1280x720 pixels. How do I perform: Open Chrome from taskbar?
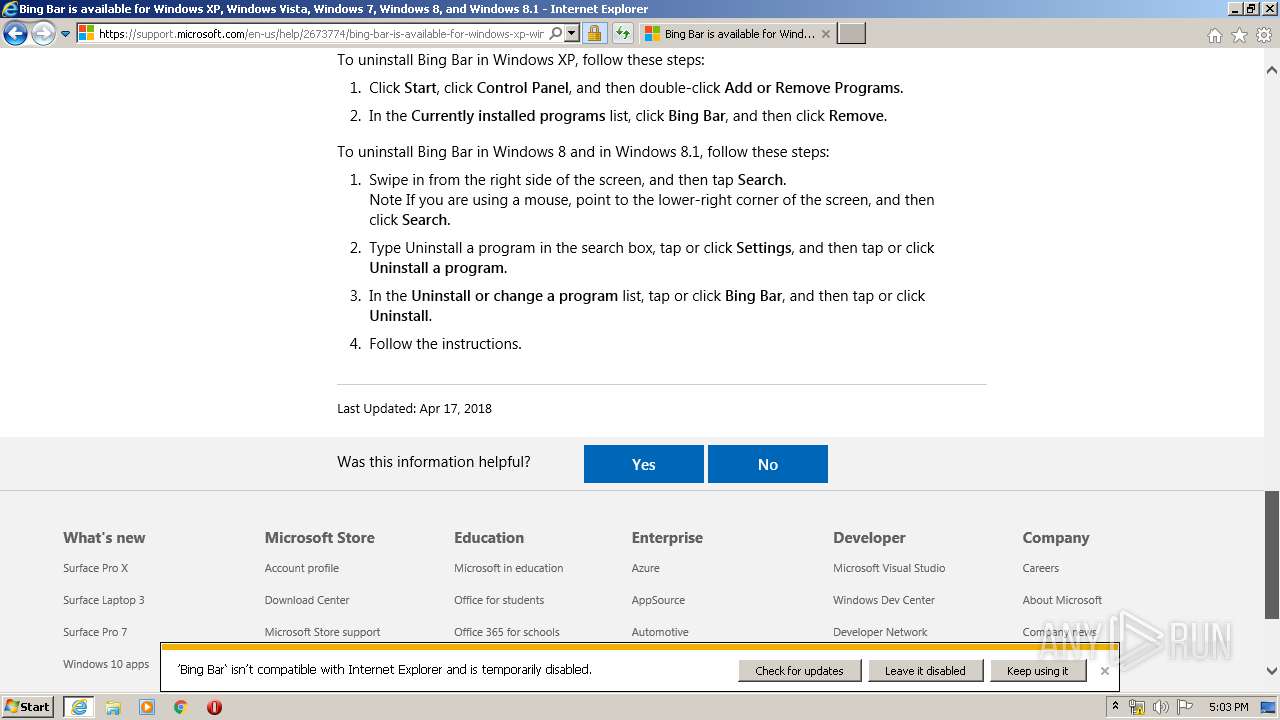click(x=181, y=707)
